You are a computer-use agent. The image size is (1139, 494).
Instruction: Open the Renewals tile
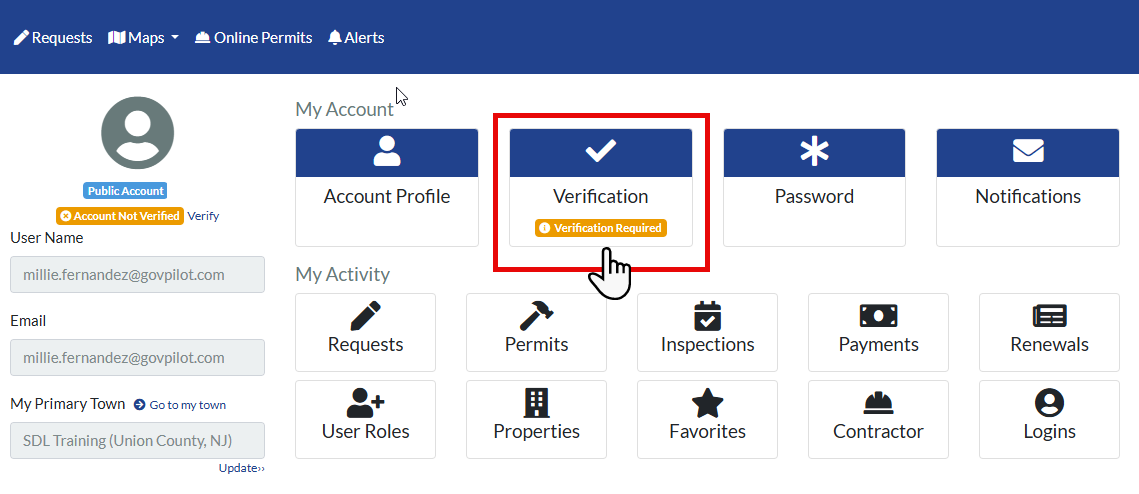click(x=1049, y=332)
